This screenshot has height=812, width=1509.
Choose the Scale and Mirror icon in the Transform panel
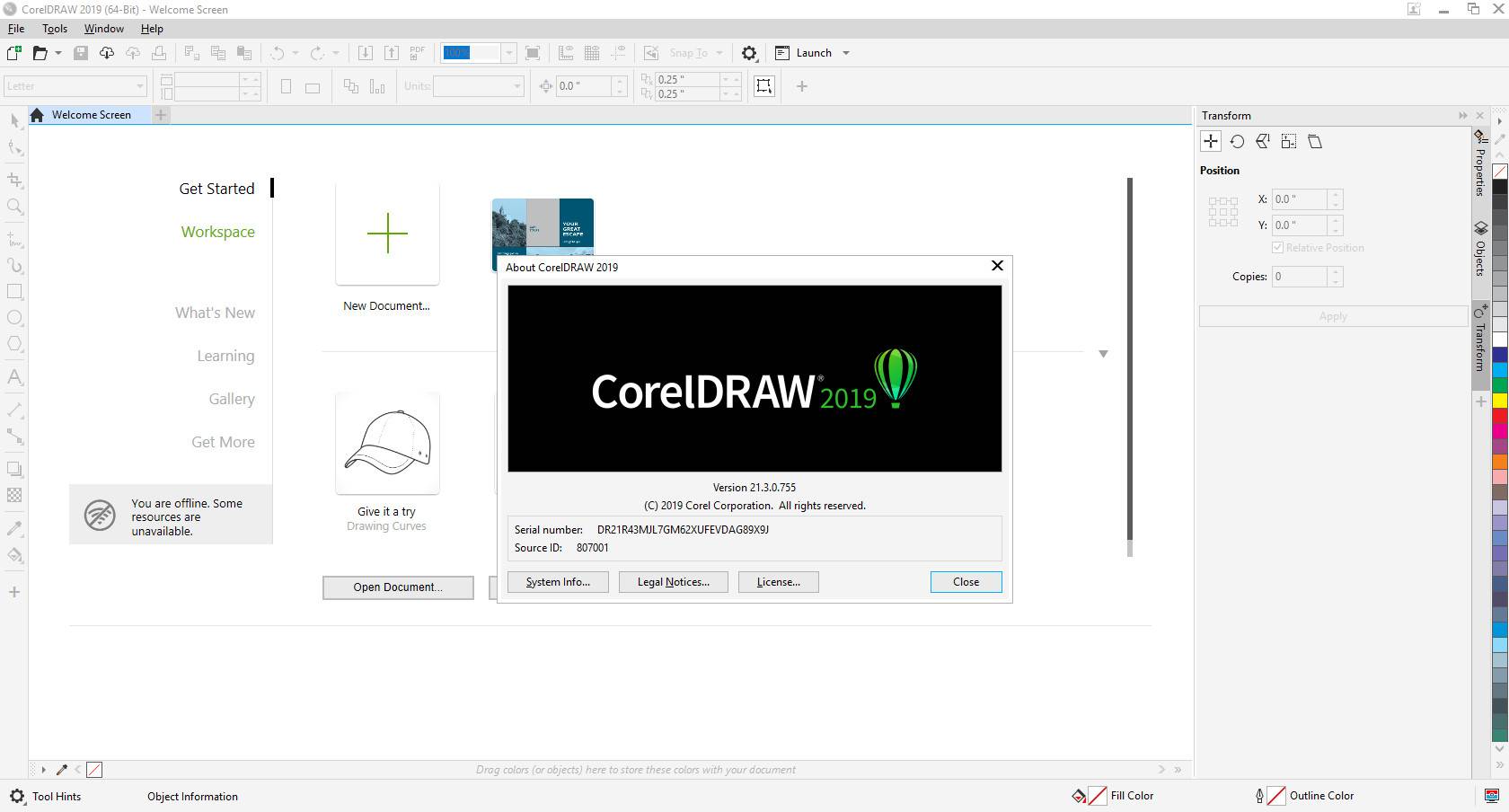tap(1263, 141)
